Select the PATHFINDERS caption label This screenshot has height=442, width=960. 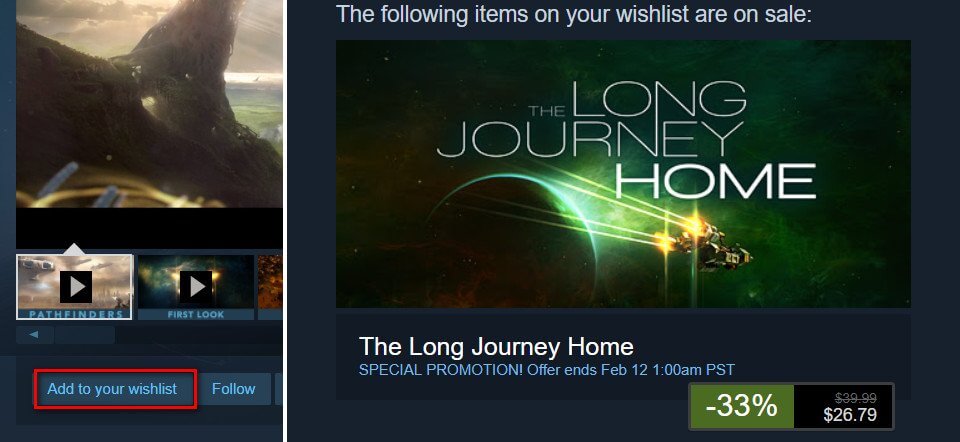[x=76, y=314]
